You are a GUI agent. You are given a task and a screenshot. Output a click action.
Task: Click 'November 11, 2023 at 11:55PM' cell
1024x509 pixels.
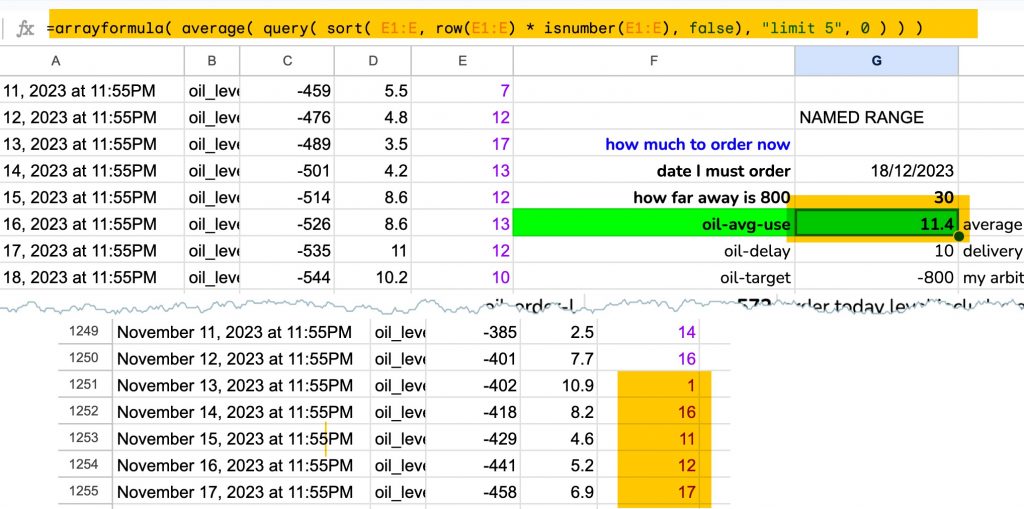tap(241, 332)
